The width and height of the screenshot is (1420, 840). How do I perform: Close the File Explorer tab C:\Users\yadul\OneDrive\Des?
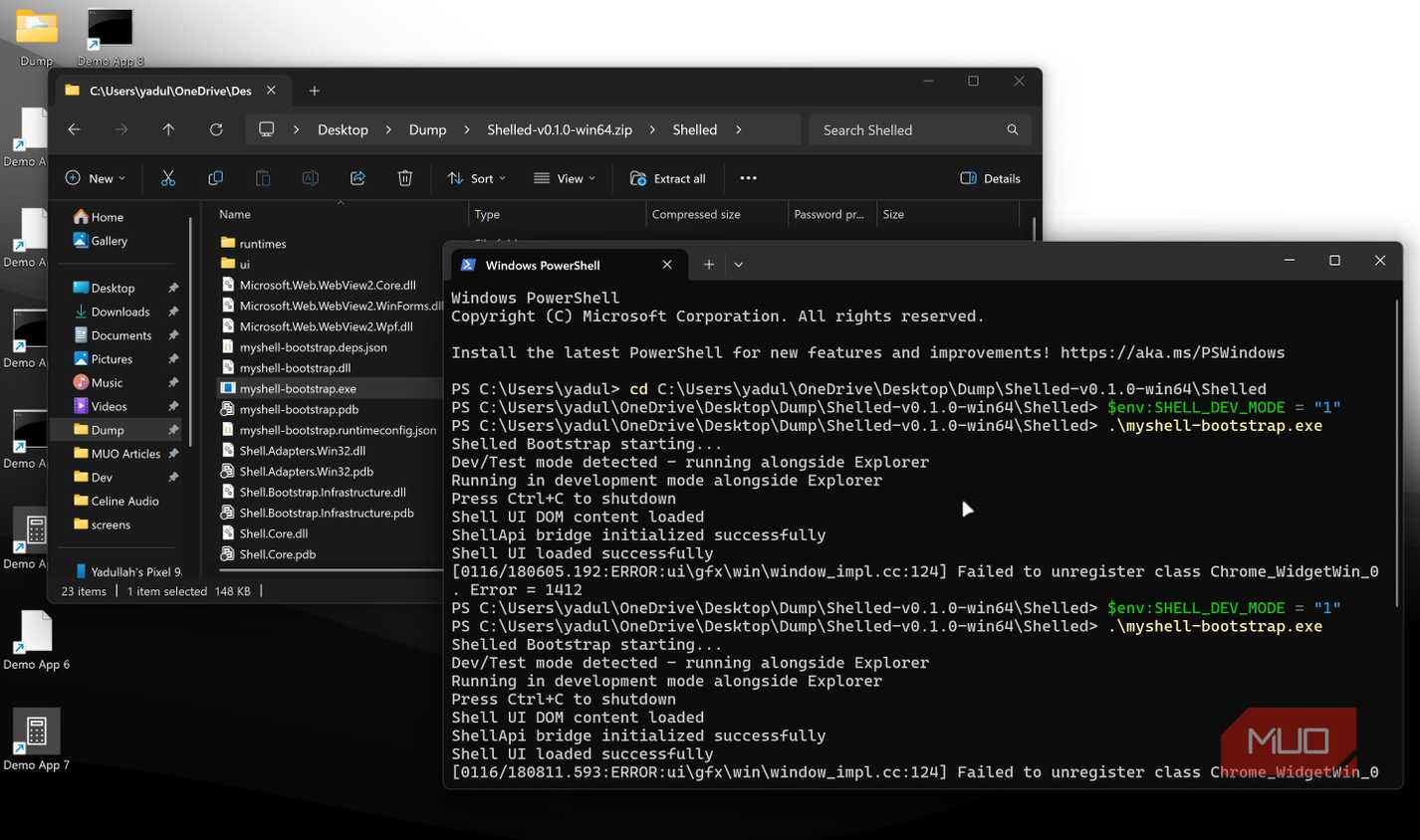[x=271, y=91]
